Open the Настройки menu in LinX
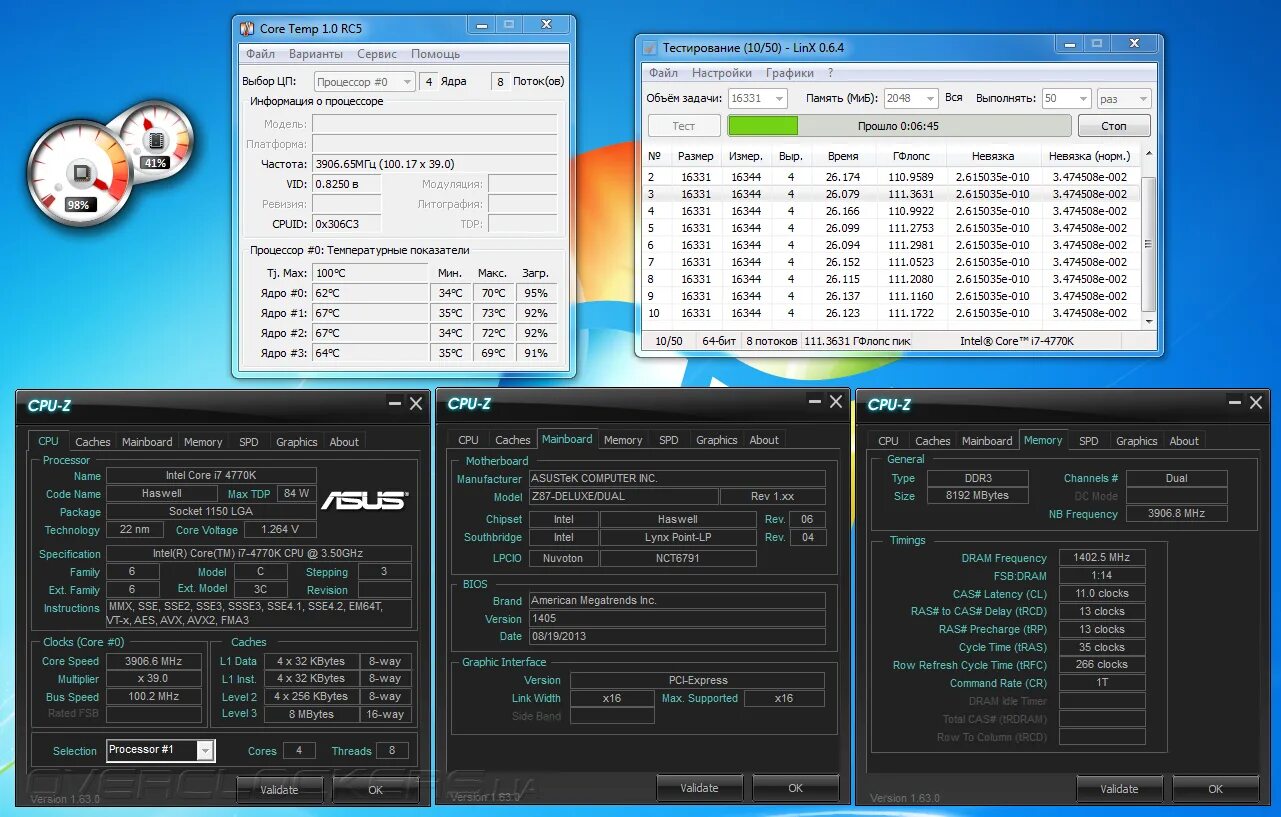The width and height of the screenshot is (1281, 817). 722,73
